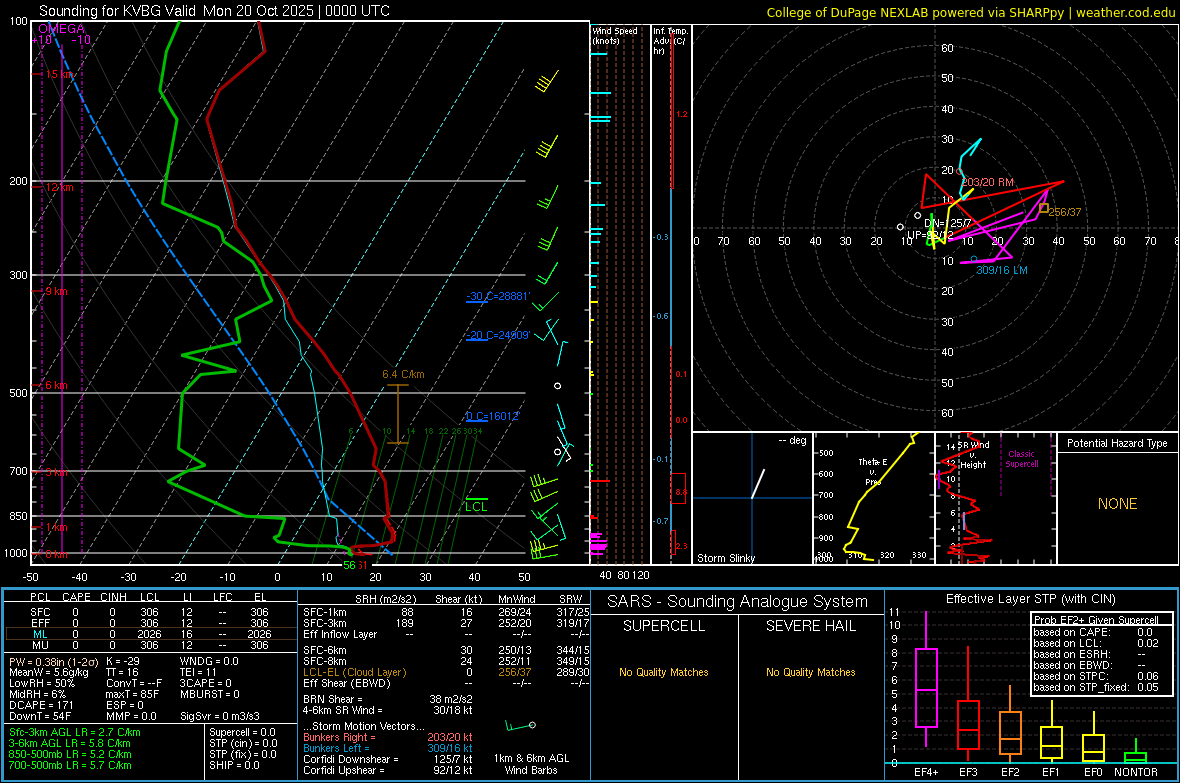1180x783 pixels.
Task: Click the Sfc-3km AGL LR value
Action: [x=75, y=732]
